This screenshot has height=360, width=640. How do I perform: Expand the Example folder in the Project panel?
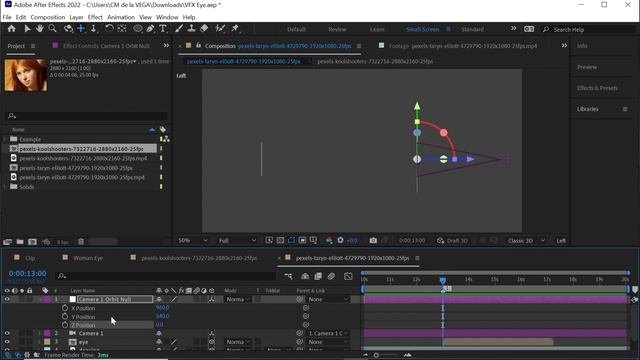[5, 139]
